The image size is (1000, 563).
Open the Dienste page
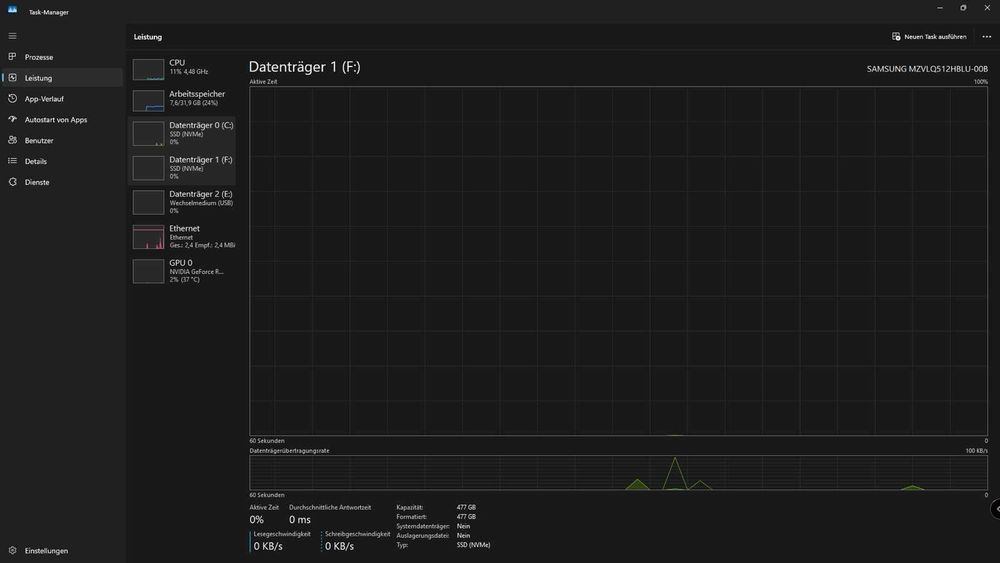62,182
